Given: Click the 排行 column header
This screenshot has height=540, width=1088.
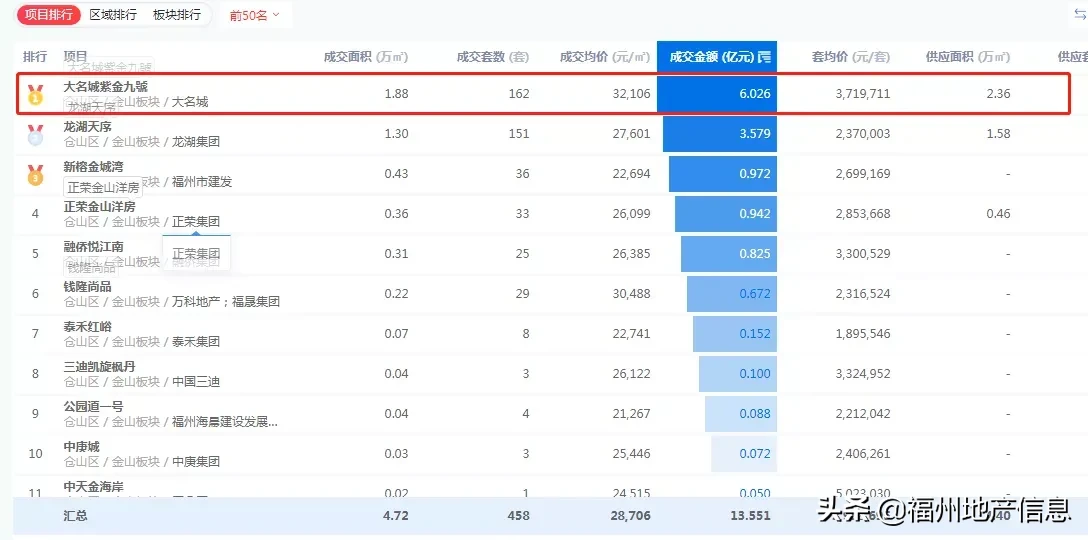Looking at the screenshot, I should [x=35, y=57].
